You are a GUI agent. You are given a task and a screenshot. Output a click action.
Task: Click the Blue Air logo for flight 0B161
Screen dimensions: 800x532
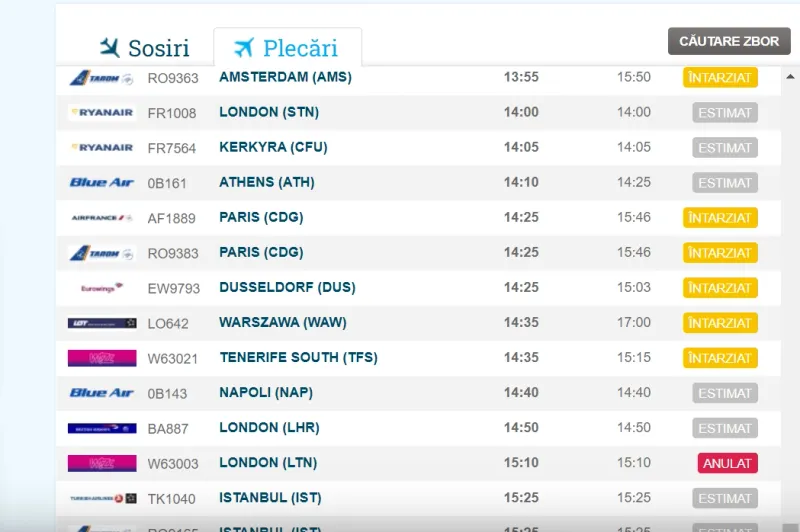point(102,183)
